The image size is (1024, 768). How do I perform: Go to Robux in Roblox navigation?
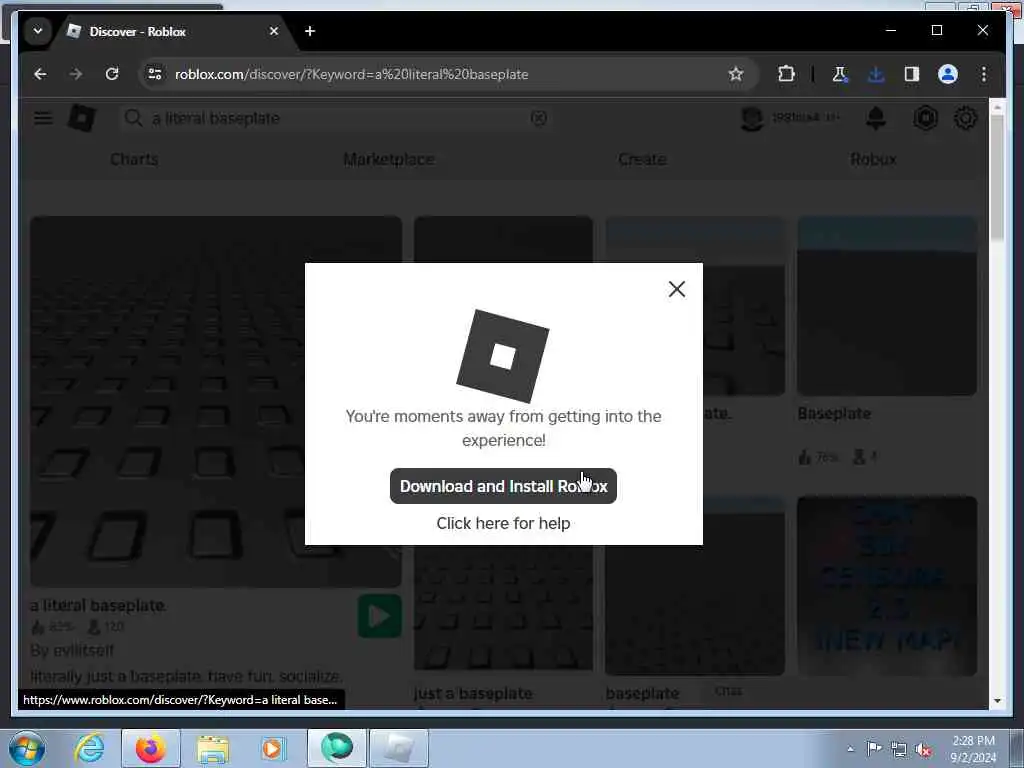coord(873,159)
